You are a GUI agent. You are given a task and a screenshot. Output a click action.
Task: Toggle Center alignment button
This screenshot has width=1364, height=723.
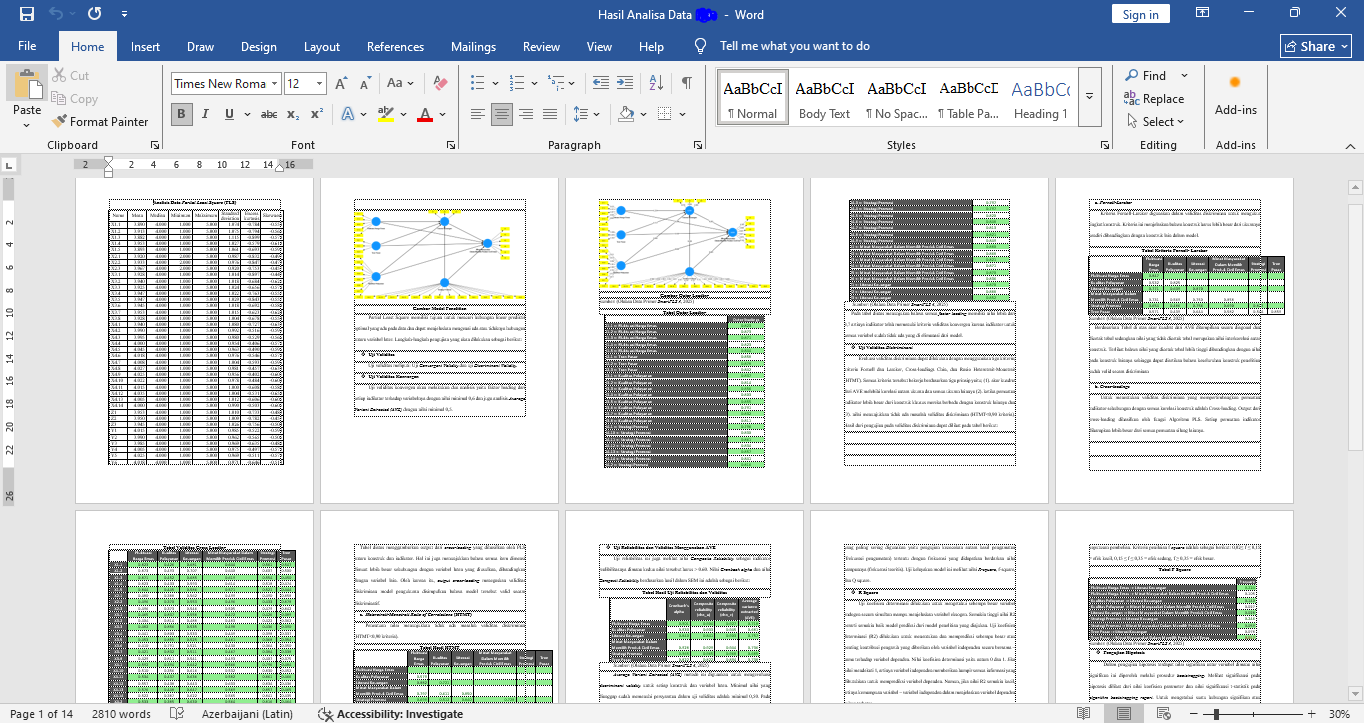pyautogui.click(x=502, y=114)
